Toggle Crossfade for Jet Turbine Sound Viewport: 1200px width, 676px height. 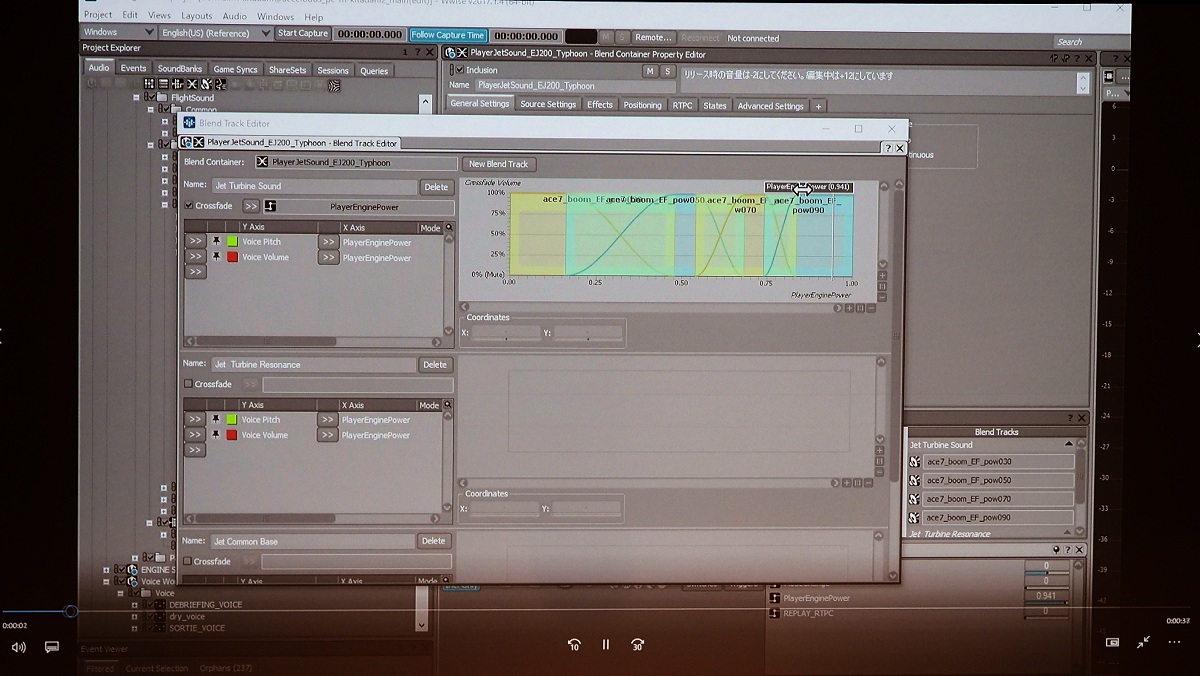(x=189, y=206)
